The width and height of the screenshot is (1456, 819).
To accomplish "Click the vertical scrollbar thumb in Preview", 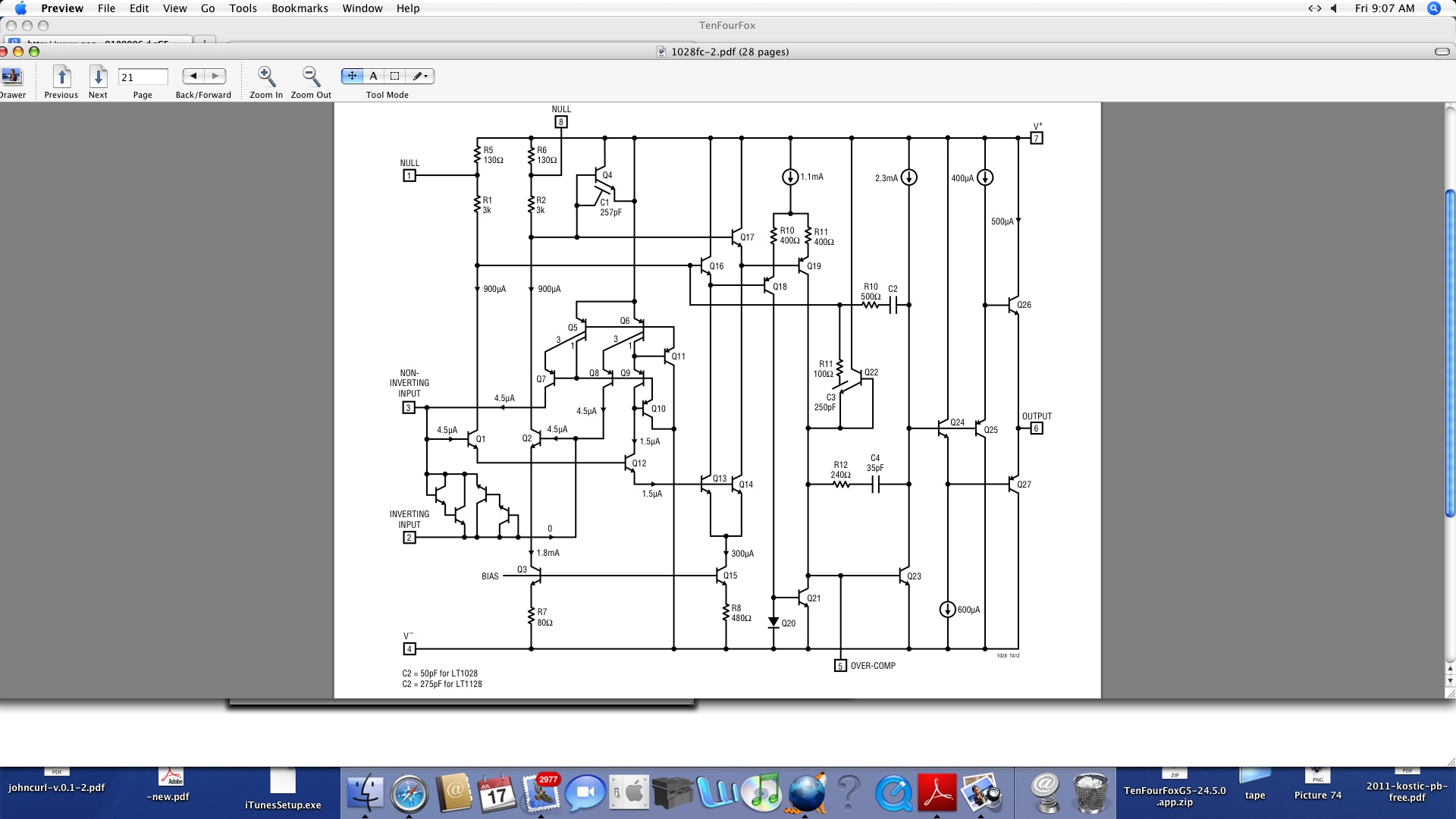I will coord(1450,353).
